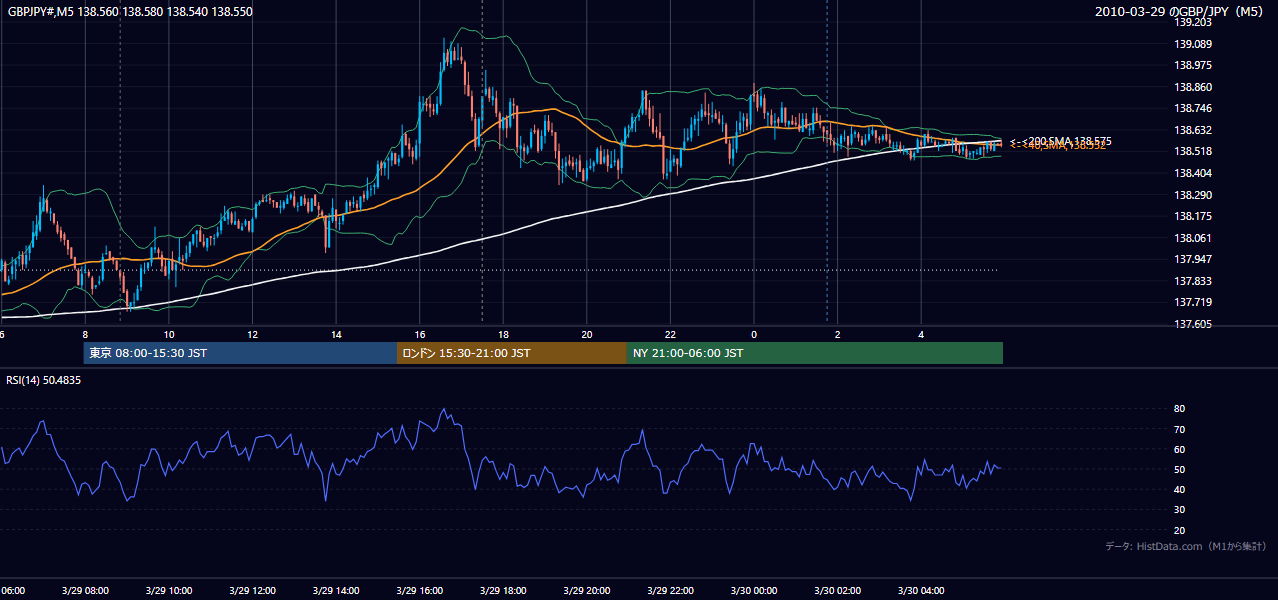The image size is (1278, 600).
Task: Click the 3/30 04:00 date label at bottom
Action: (x=920, y=591)
